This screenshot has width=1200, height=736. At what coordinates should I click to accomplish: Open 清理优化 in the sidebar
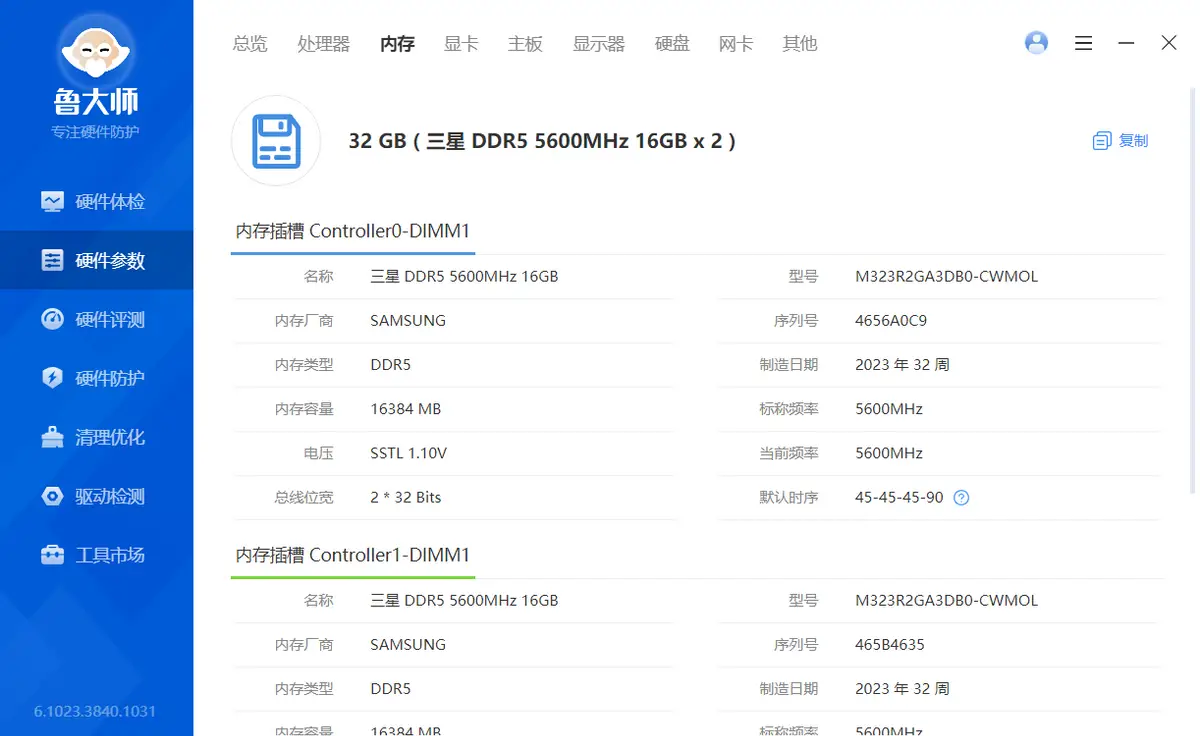point(96,437)
